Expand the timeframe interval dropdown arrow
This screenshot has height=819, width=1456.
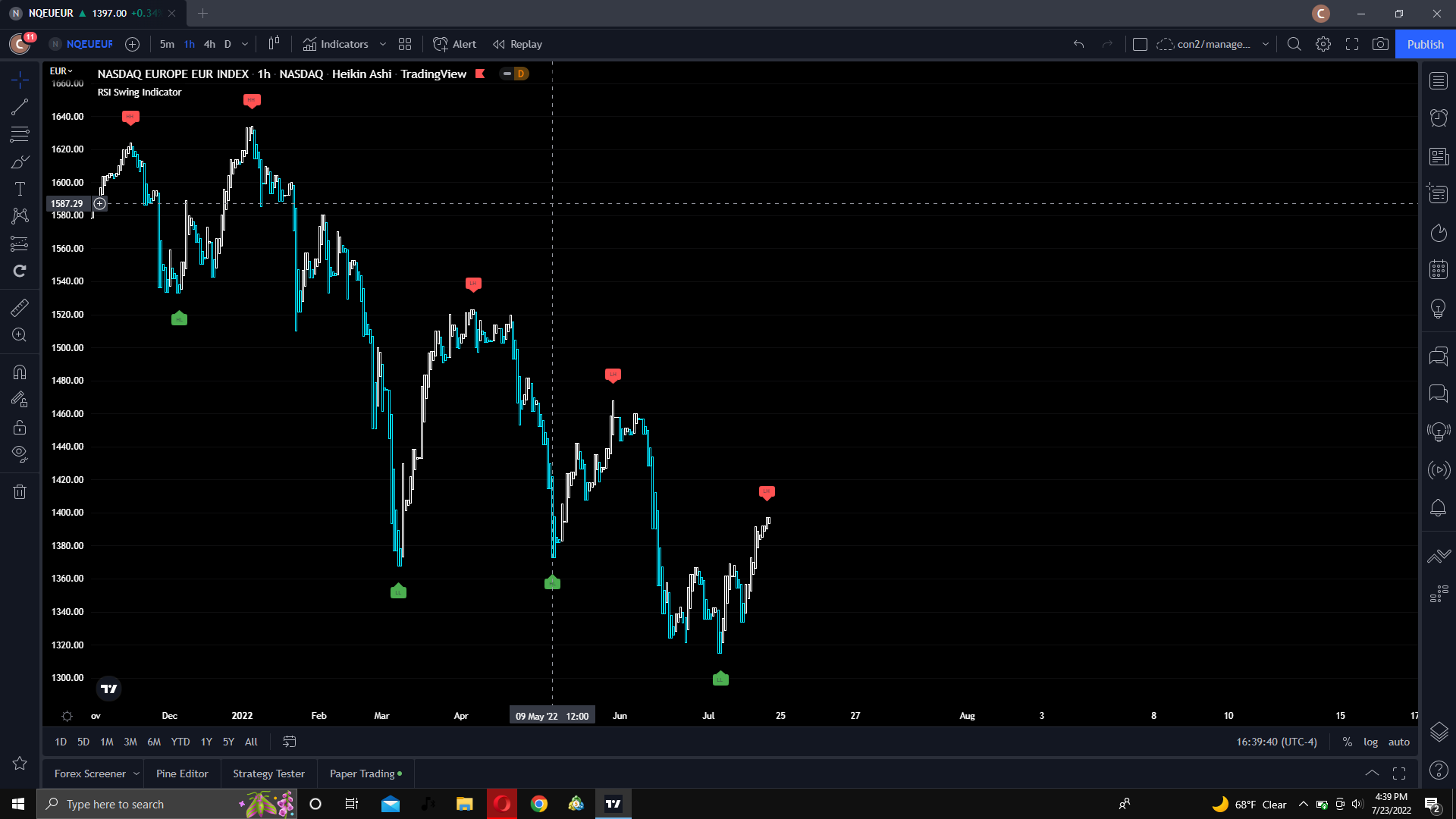[244, 44]
